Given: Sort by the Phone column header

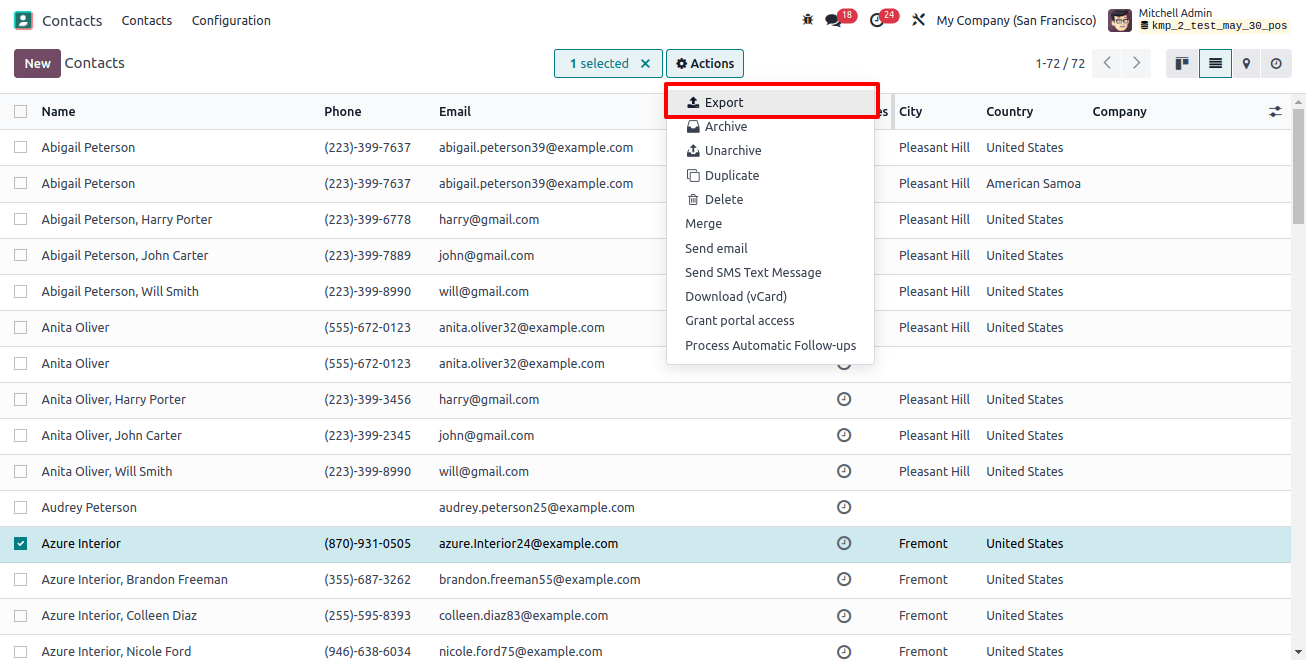Looking at the screenshot, I should click(343, 112).
